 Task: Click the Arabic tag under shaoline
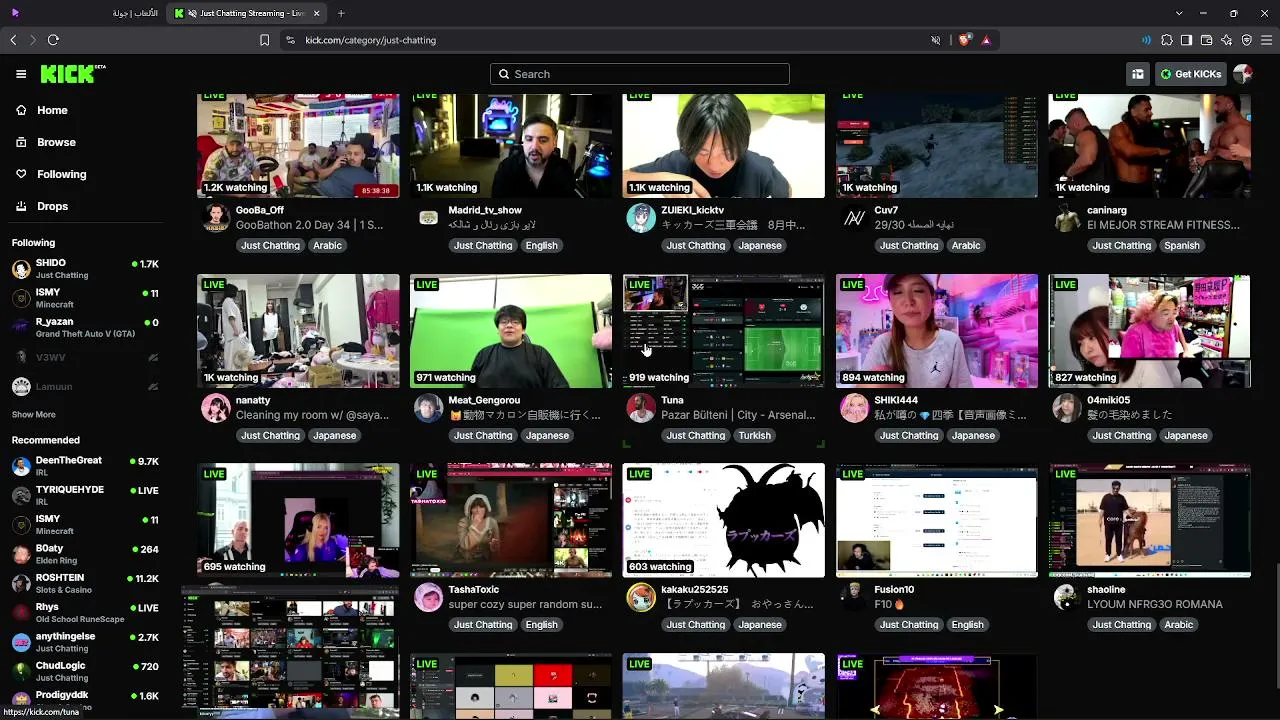[x=1179, y=624]
